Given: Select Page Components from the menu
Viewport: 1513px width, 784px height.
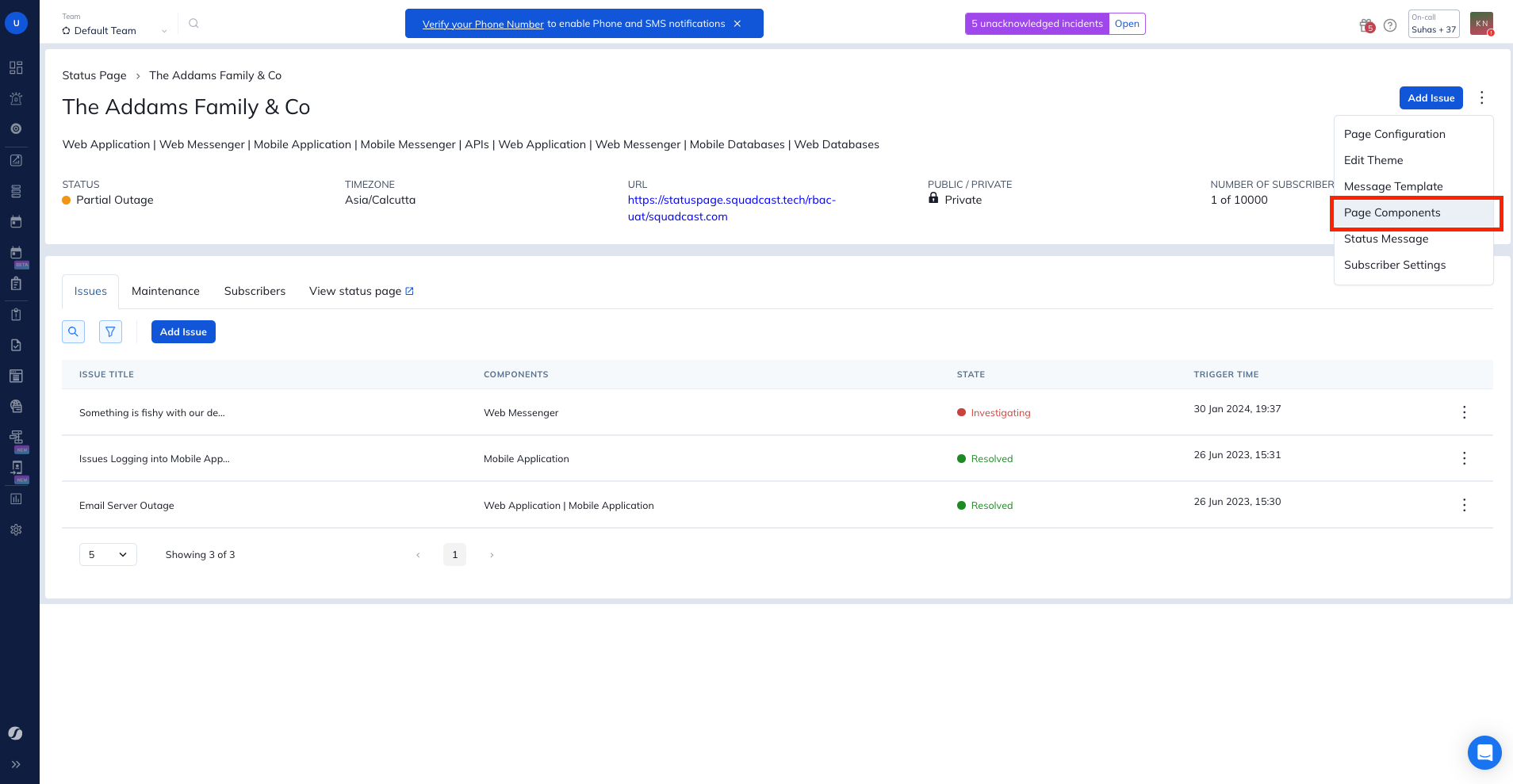Looking at the screenshot, I should tap(1392, 212).
